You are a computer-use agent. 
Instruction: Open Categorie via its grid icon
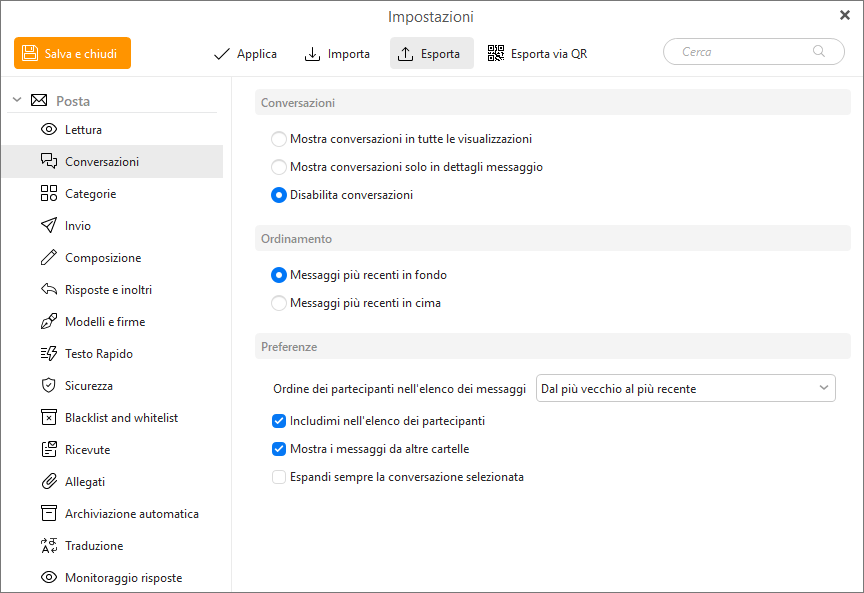pyautogui.click(x=48, y=194)
